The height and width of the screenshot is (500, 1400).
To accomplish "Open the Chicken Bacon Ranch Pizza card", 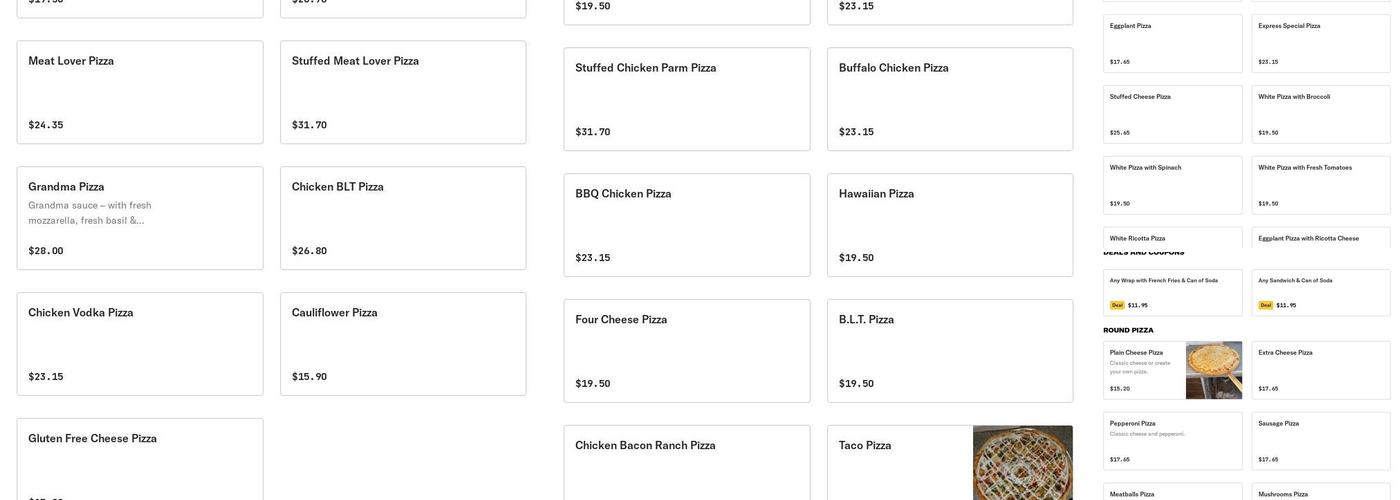I will (x=687, y=463).
